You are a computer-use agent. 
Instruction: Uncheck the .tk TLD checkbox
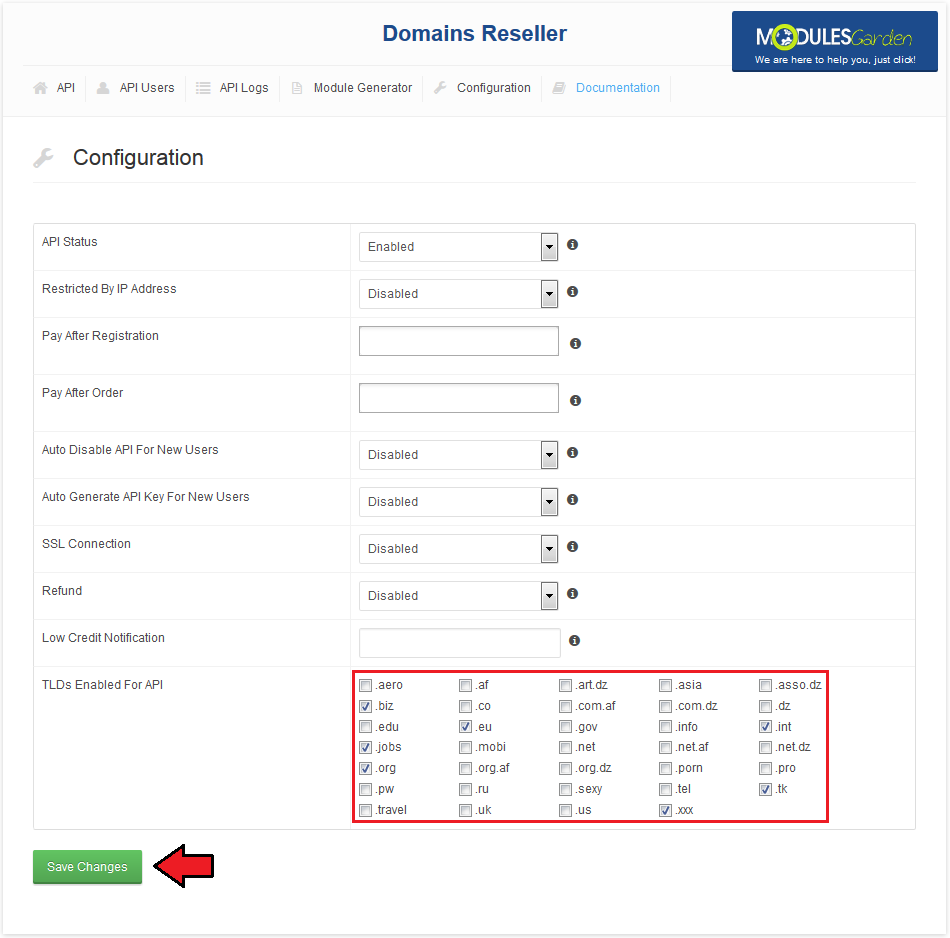[765, 789]
